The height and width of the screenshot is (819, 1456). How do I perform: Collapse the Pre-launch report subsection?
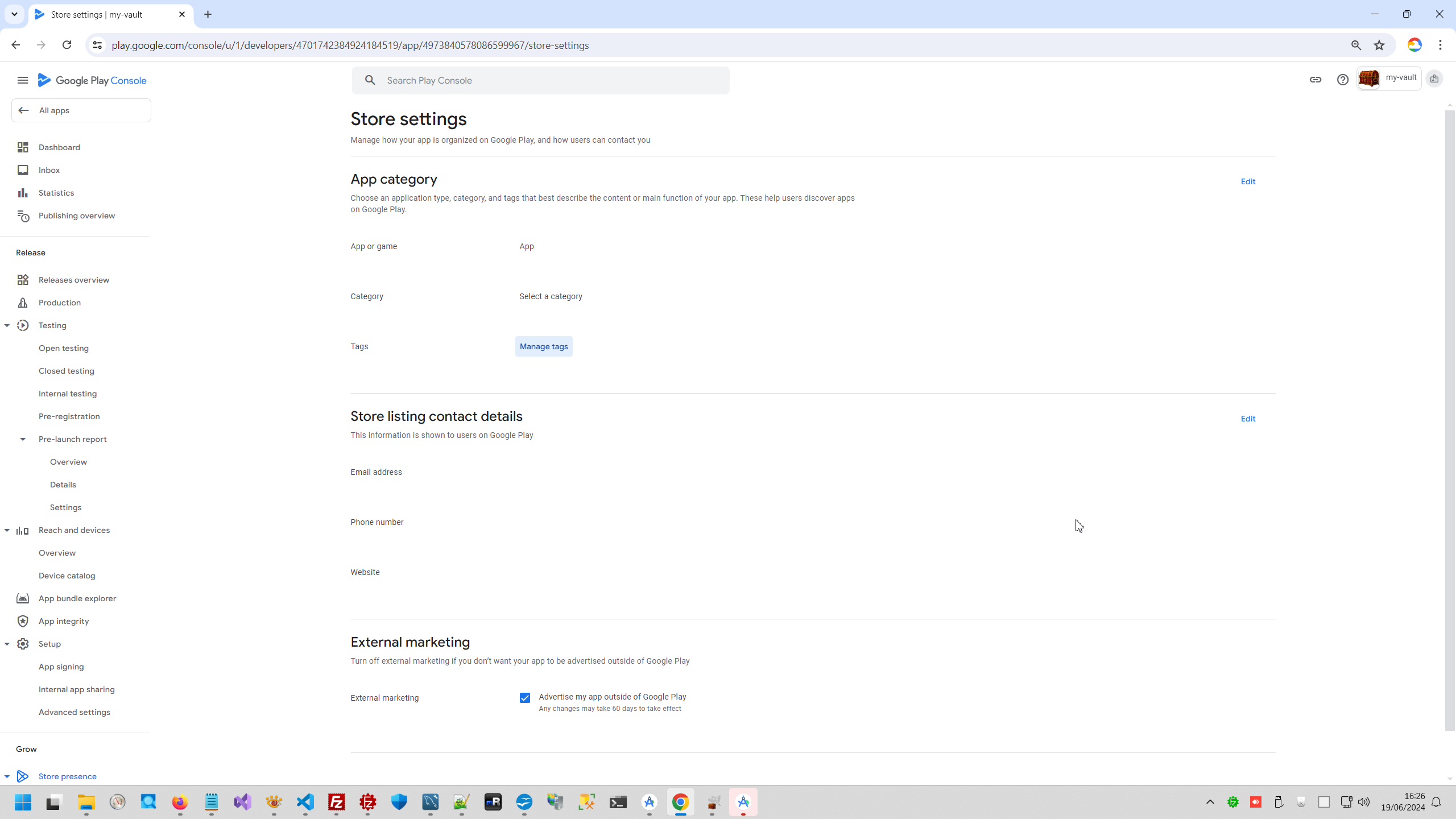pyautogui.click(x=23, y=439)
